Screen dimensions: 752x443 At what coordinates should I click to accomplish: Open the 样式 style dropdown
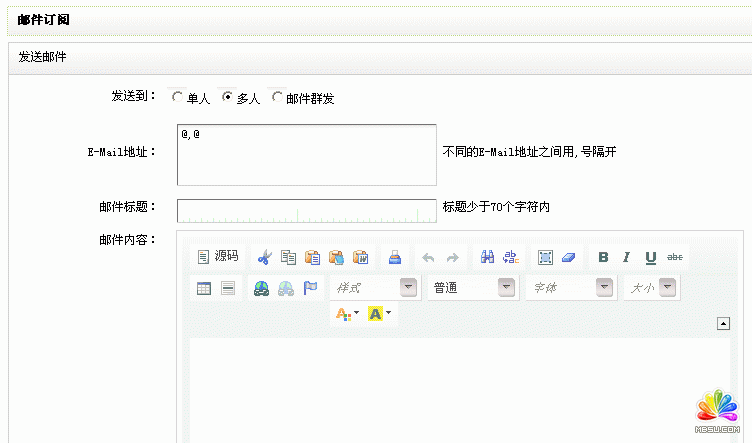click(408, 288)
